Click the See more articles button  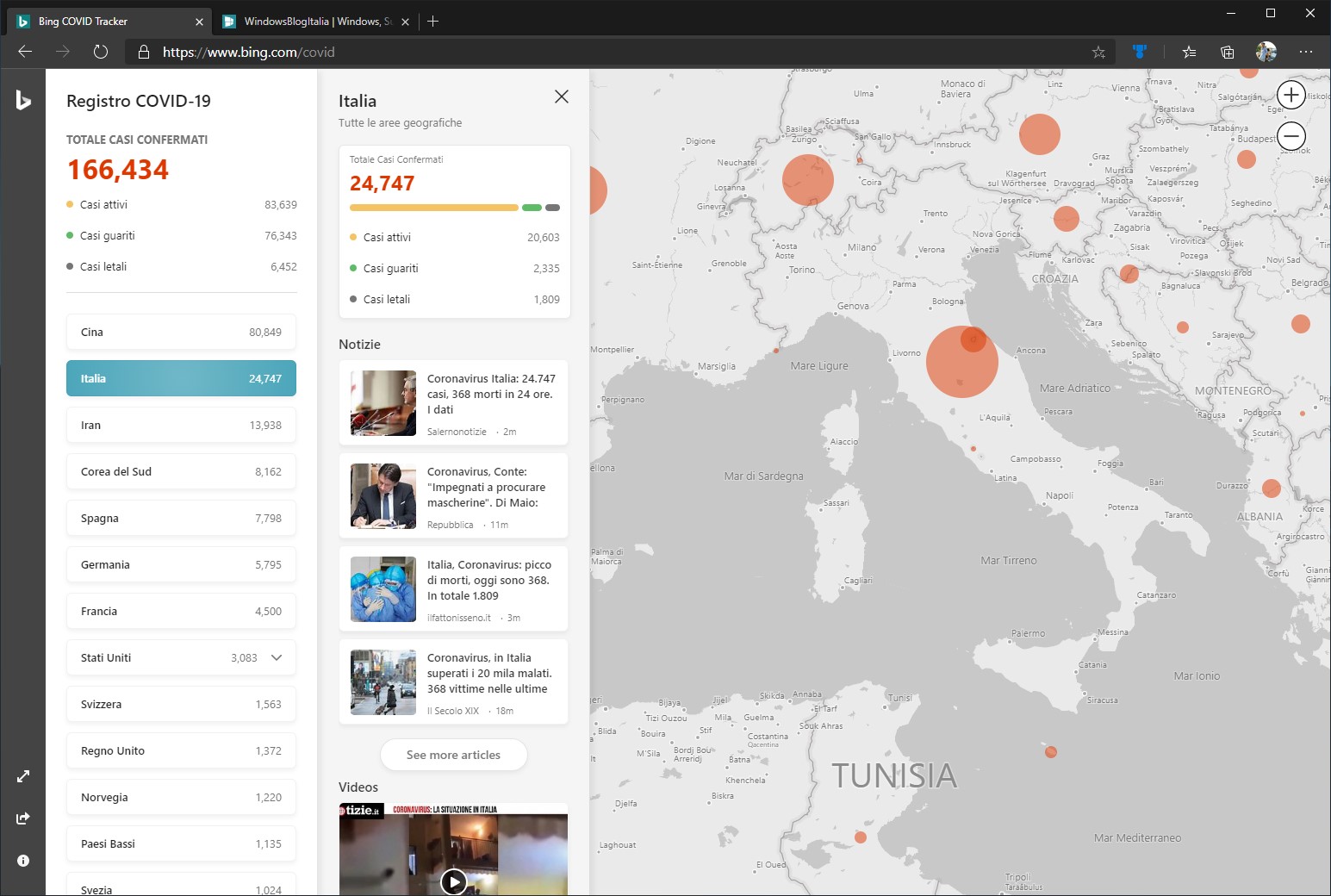453,755
